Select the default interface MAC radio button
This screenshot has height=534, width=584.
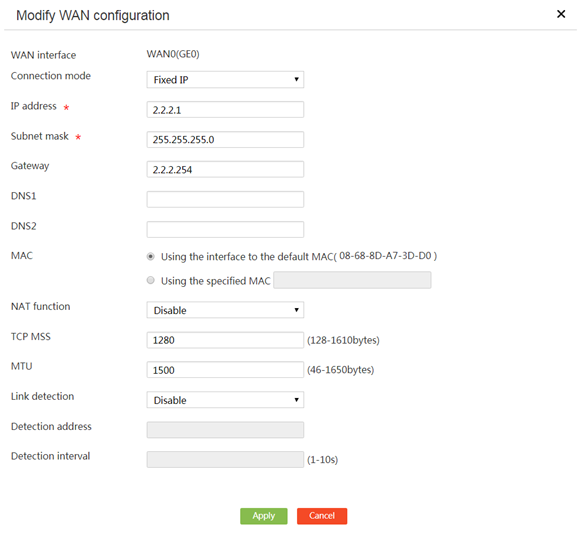[150, 256]
